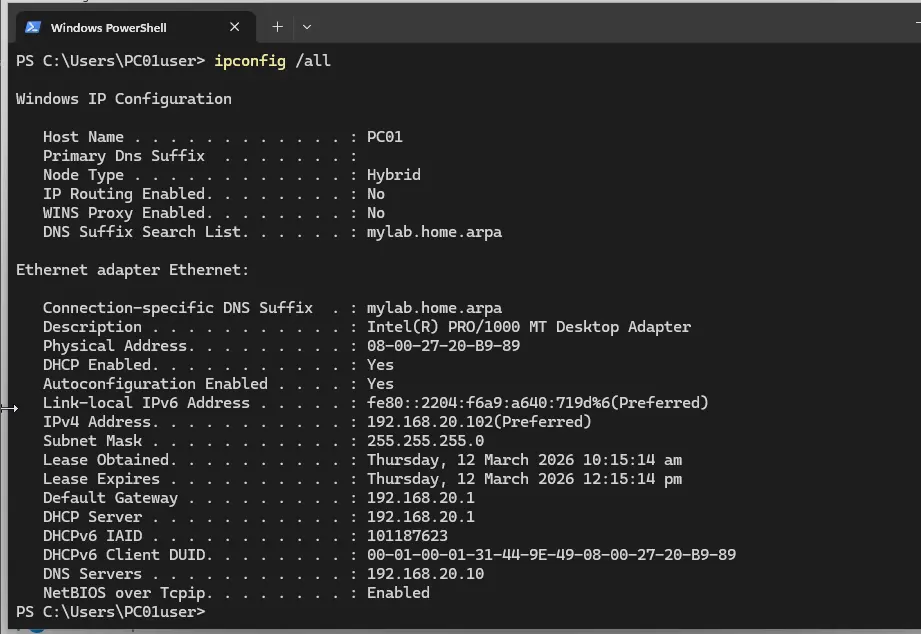Click the 'Ethernet adapter Ethernet:' heading

pyautogui.click(x=132, y=270)
